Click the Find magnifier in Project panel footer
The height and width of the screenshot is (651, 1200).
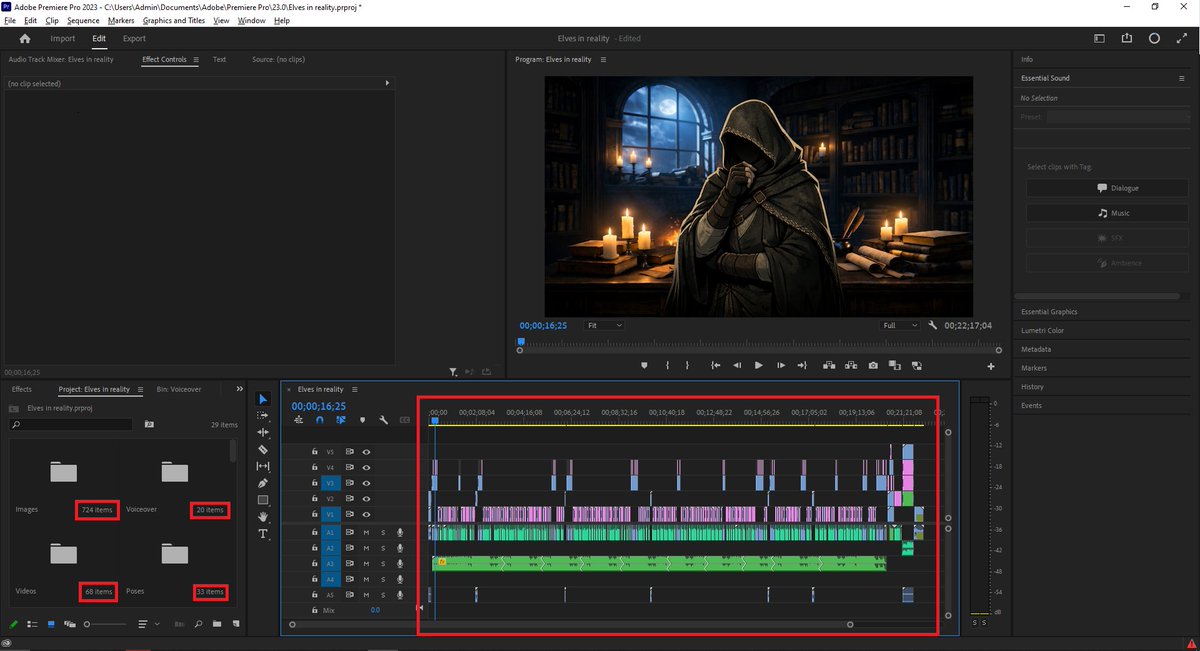coord(198,624)
